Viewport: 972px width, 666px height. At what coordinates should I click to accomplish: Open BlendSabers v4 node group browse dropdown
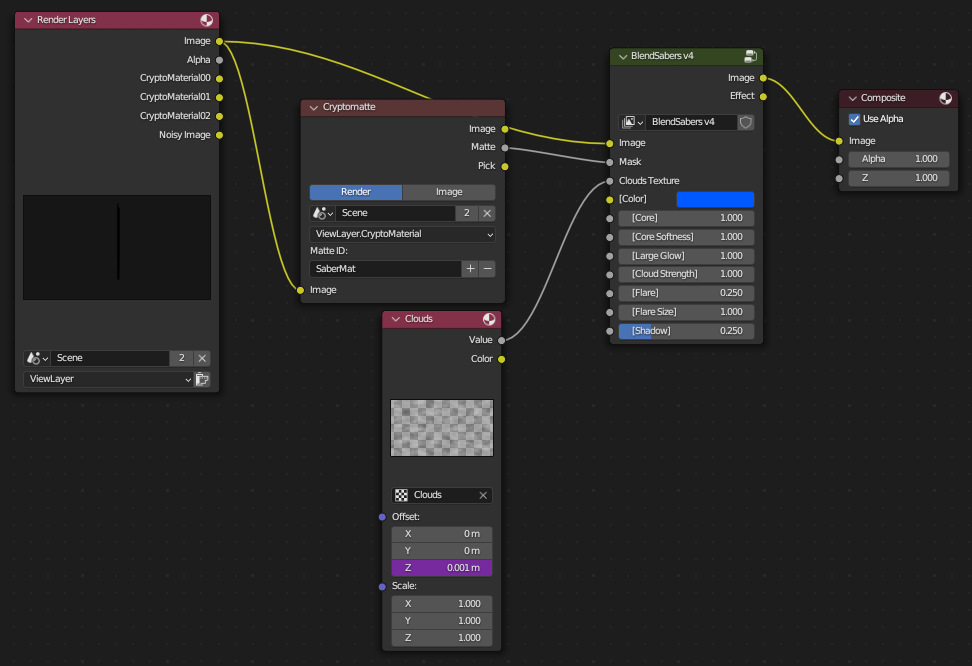coord(632,122)
